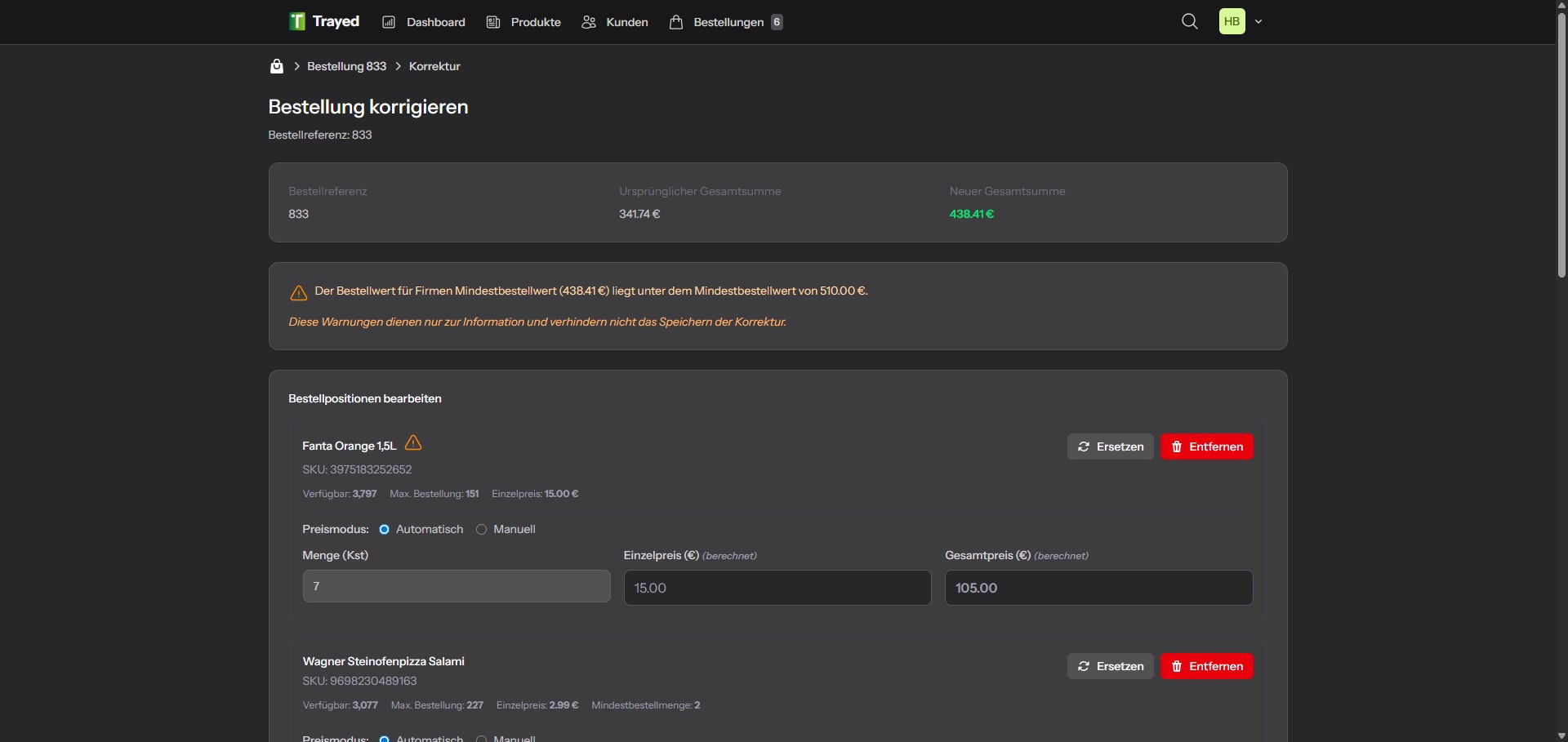The height and width of the screenshot is (742, 1568).
Task: Click the Menge input field showing 7
Action: pyautogui.click(x=456, y=586)
